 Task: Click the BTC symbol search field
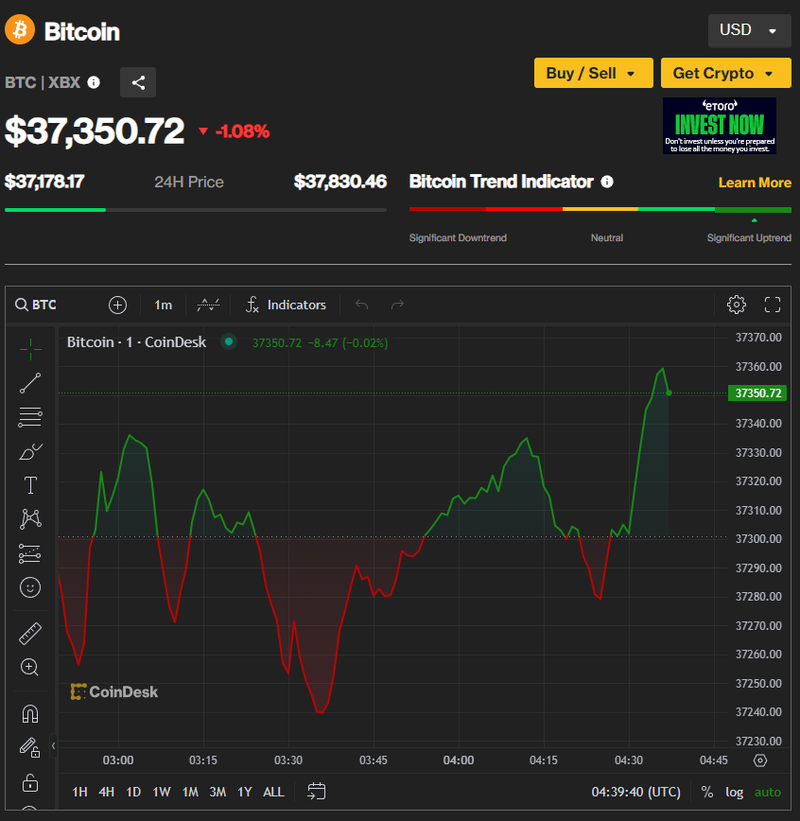[x=37, y=305]
